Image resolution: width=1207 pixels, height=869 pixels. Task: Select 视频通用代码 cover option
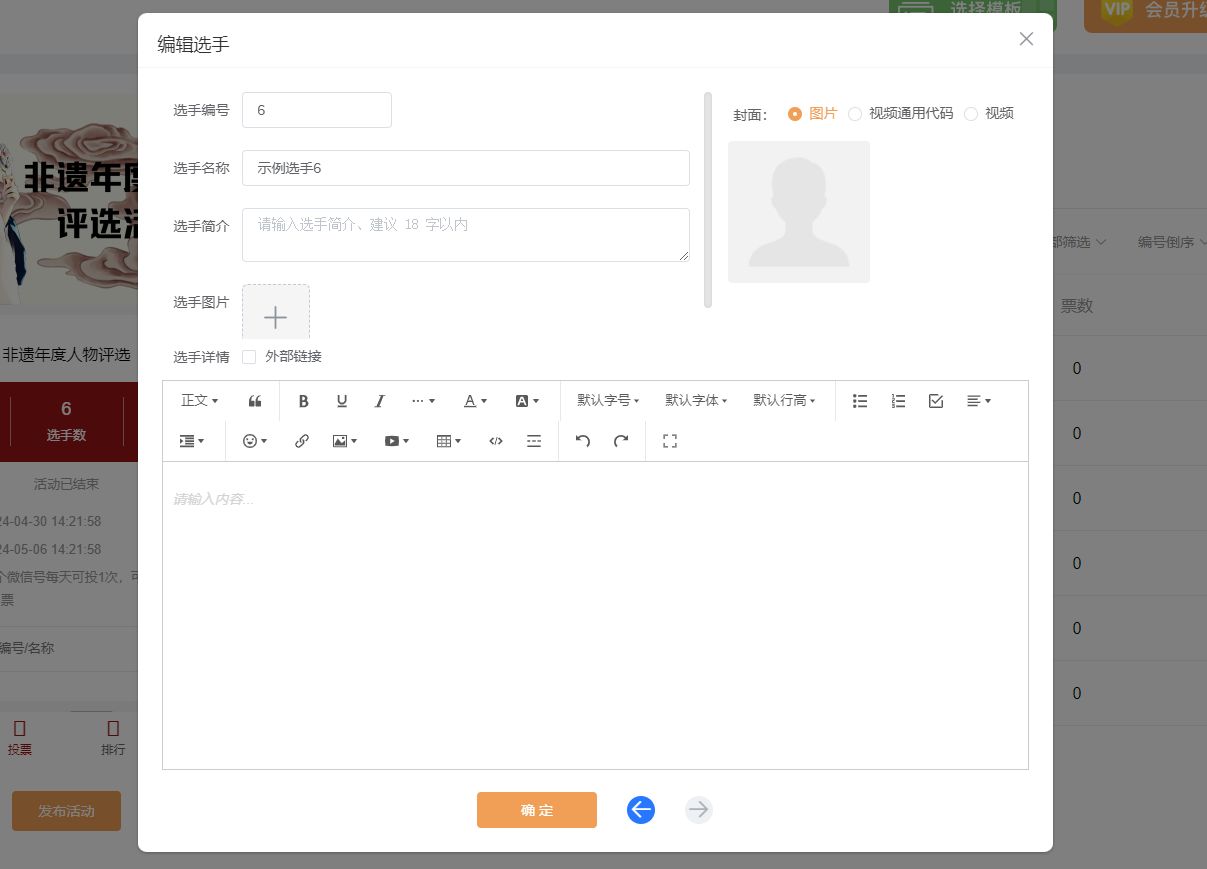point(855,114)
